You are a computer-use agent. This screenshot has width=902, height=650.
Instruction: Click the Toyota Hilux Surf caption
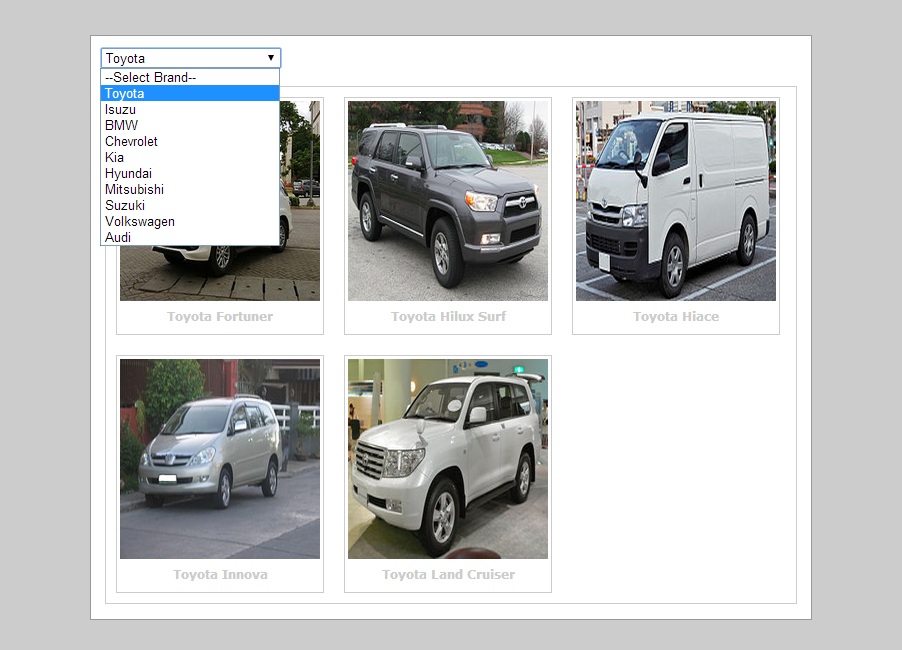point(448,316)
